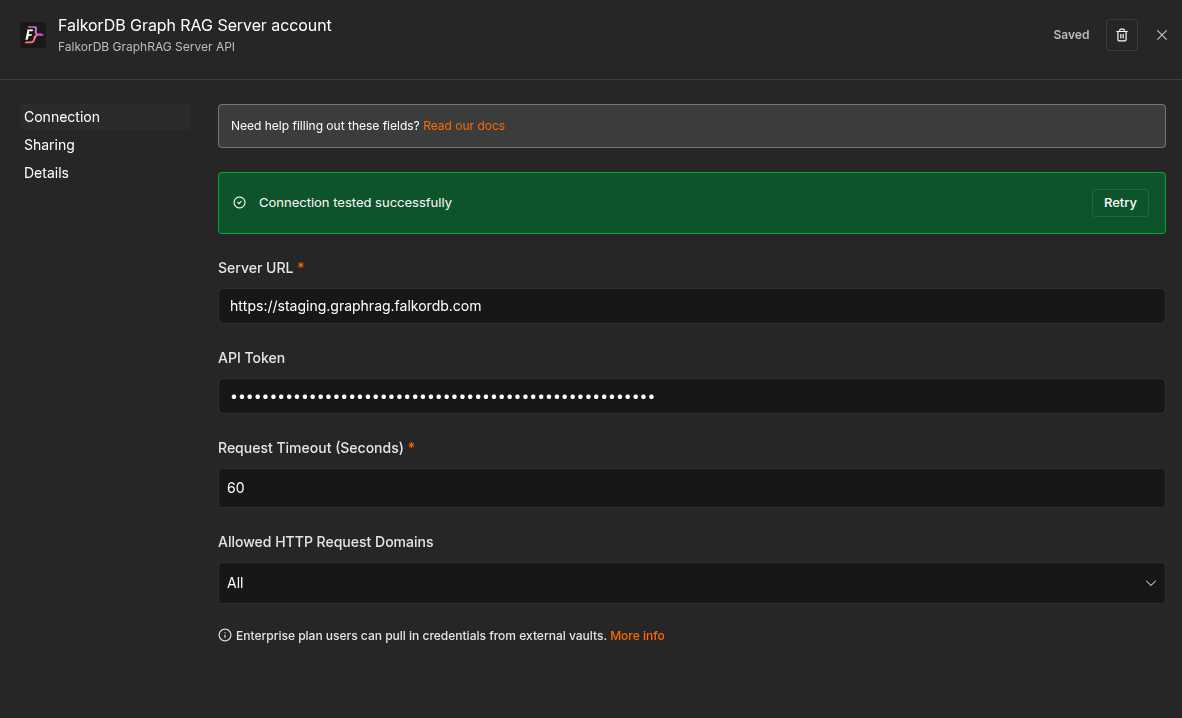
Task: Click the dropdown chevron arrow
Action: (x=1150, y=583)
